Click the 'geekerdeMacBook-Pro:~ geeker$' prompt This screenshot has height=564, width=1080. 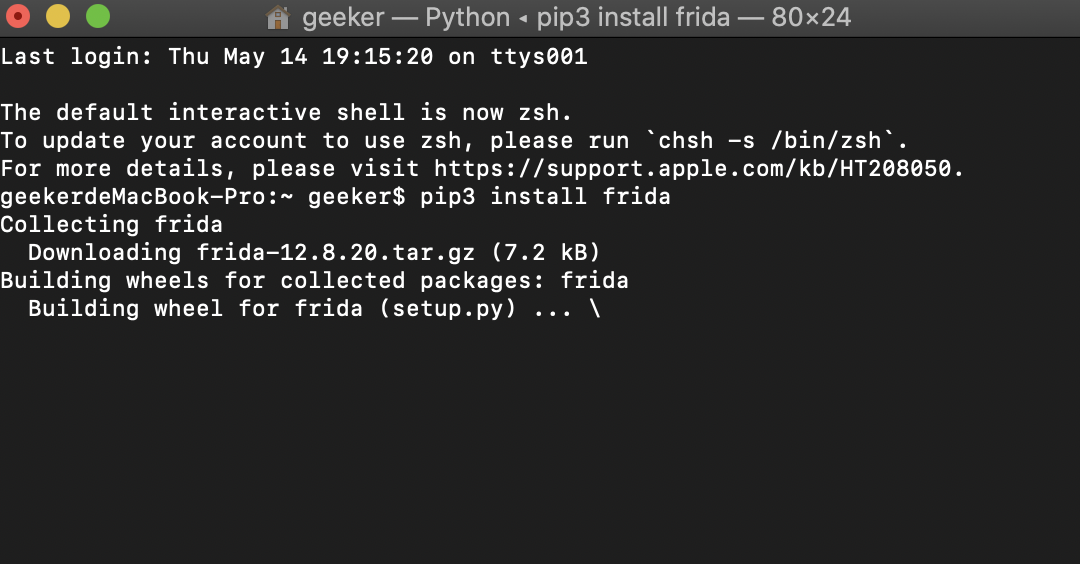point(203,197)
